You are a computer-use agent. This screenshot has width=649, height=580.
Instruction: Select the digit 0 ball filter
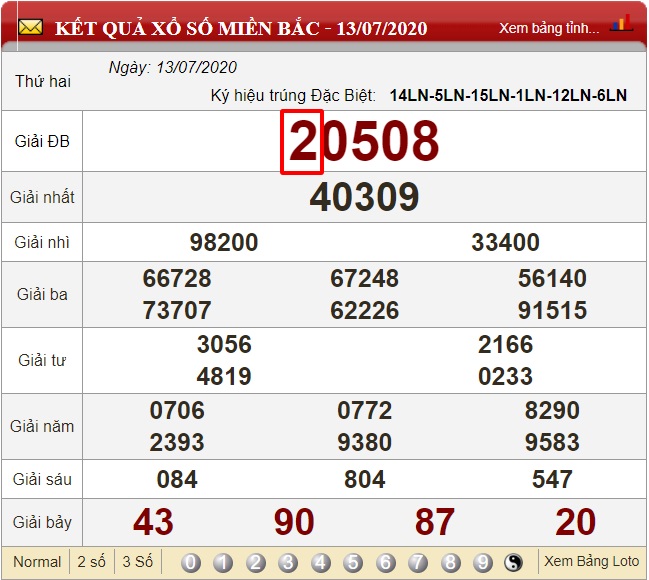[x=191, y=562]
